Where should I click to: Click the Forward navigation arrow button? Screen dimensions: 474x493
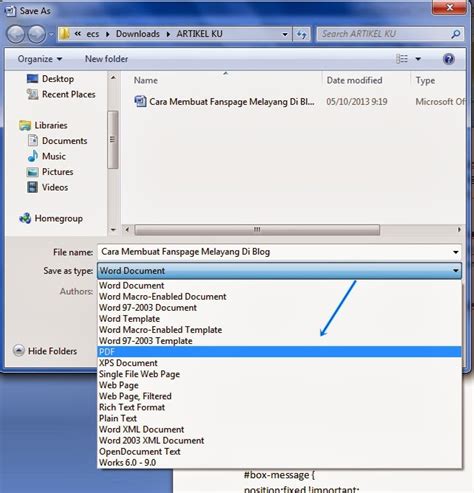coord(36,34)
